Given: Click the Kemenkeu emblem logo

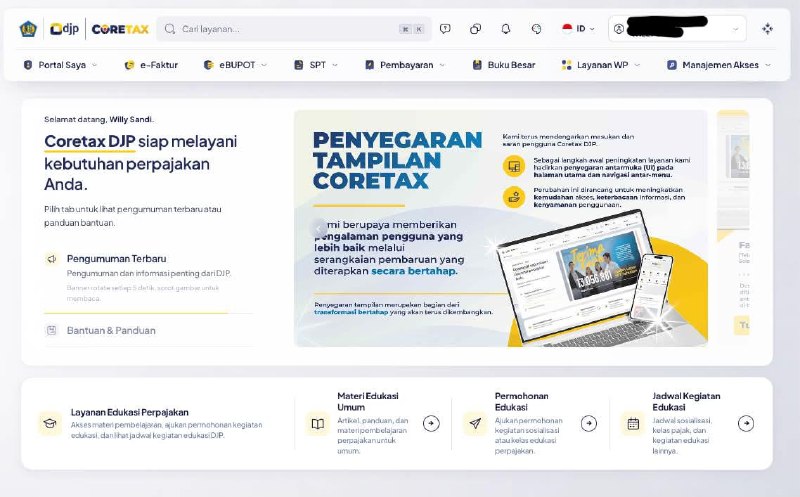Looking at the screenshot, I should [x=29, y=29].
